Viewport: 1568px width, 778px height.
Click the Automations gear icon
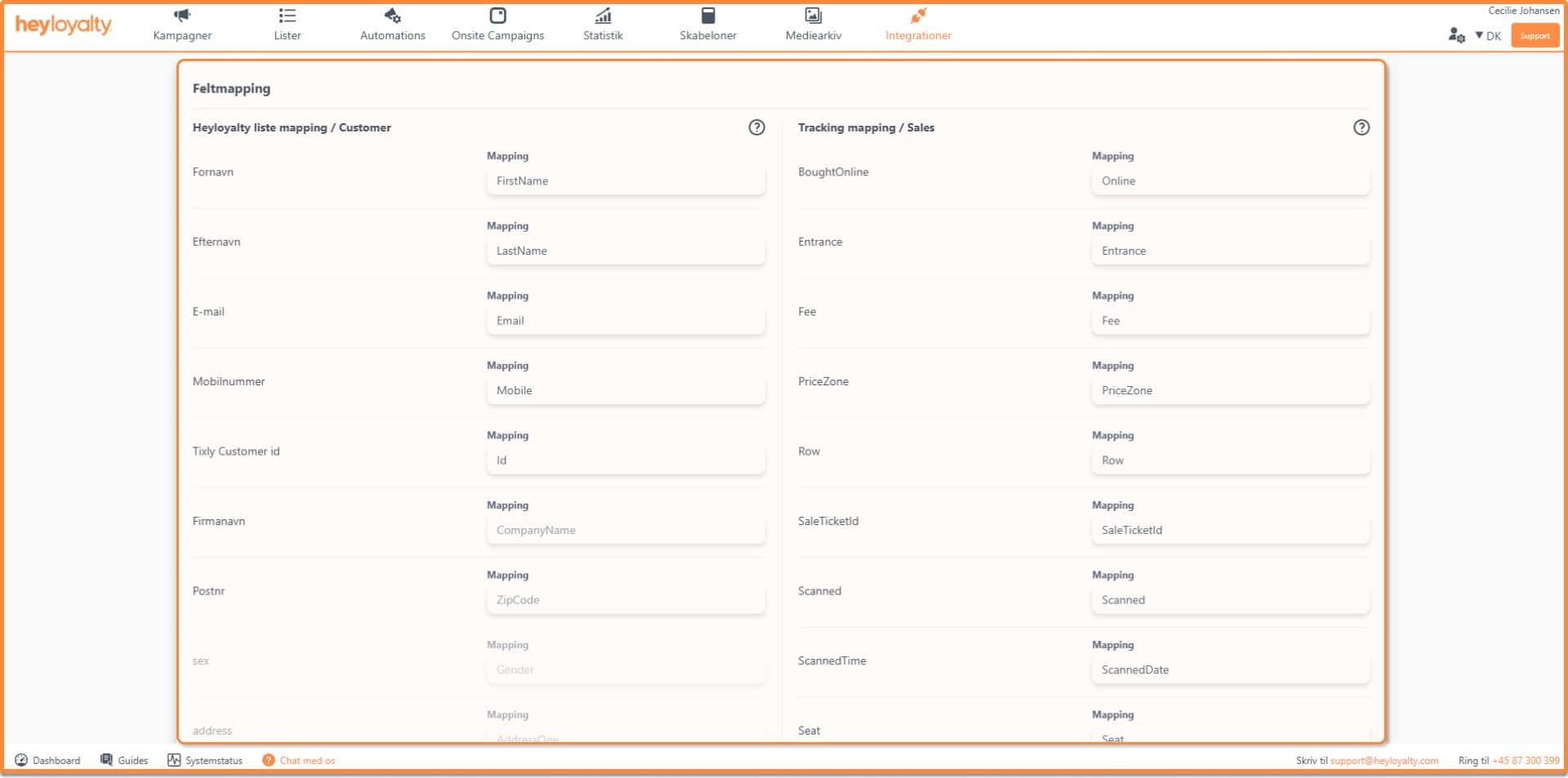pyautogui.click(x=393, y=16)
